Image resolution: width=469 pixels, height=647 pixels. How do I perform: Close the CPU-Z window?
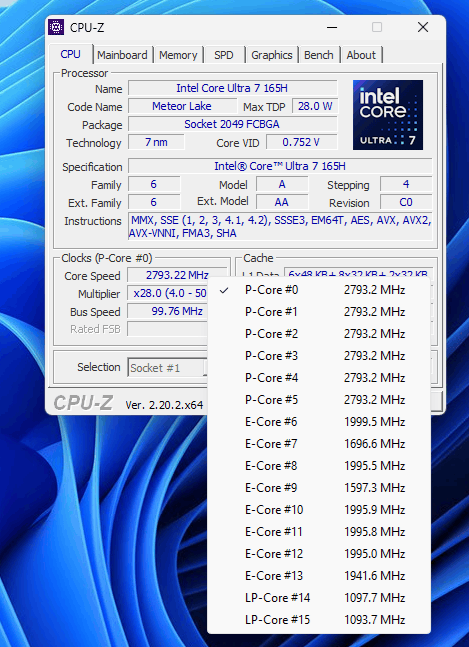pos(423,28)
